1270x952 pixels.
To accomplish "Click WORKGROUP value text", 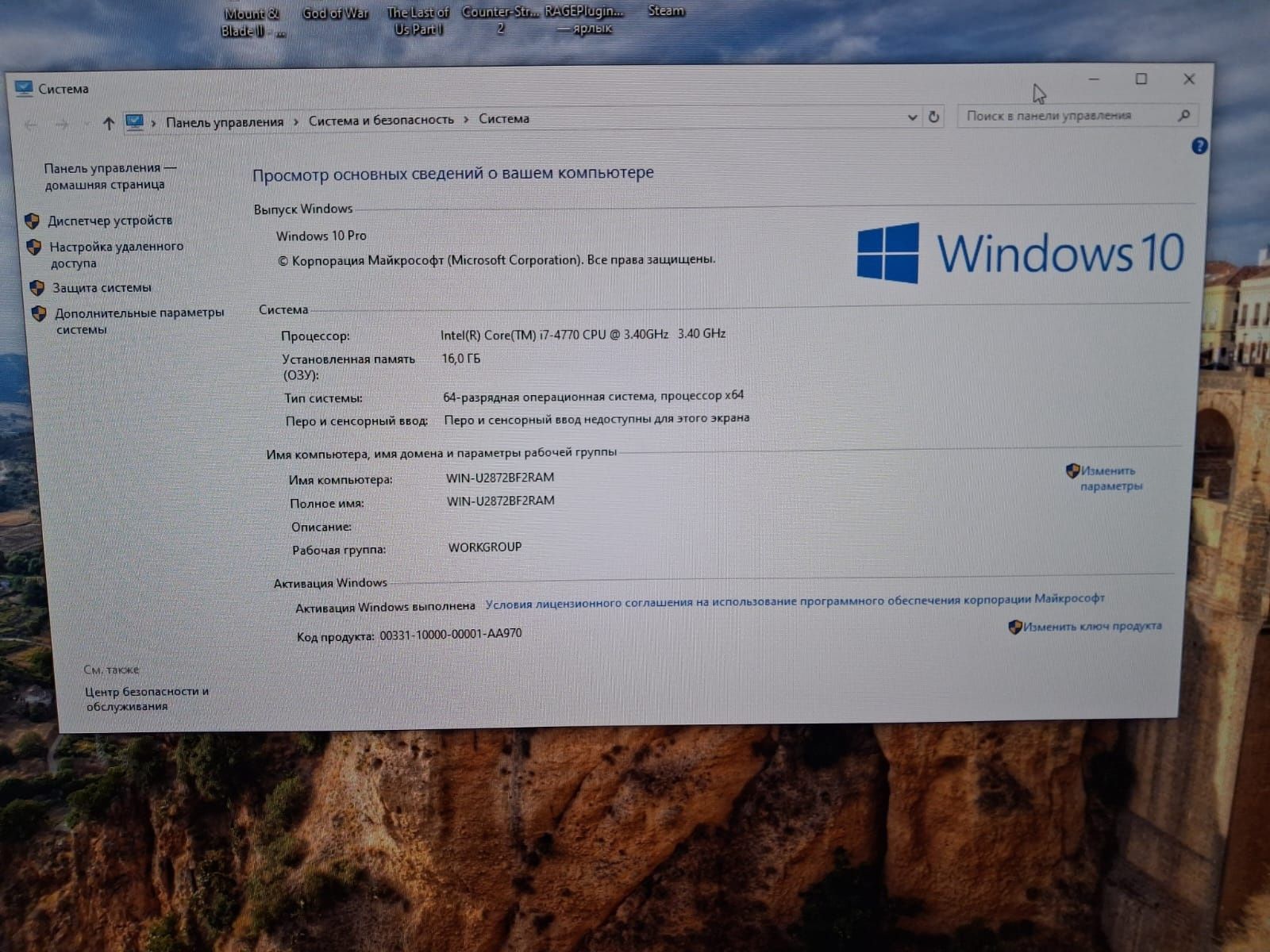I will (485, 547).
